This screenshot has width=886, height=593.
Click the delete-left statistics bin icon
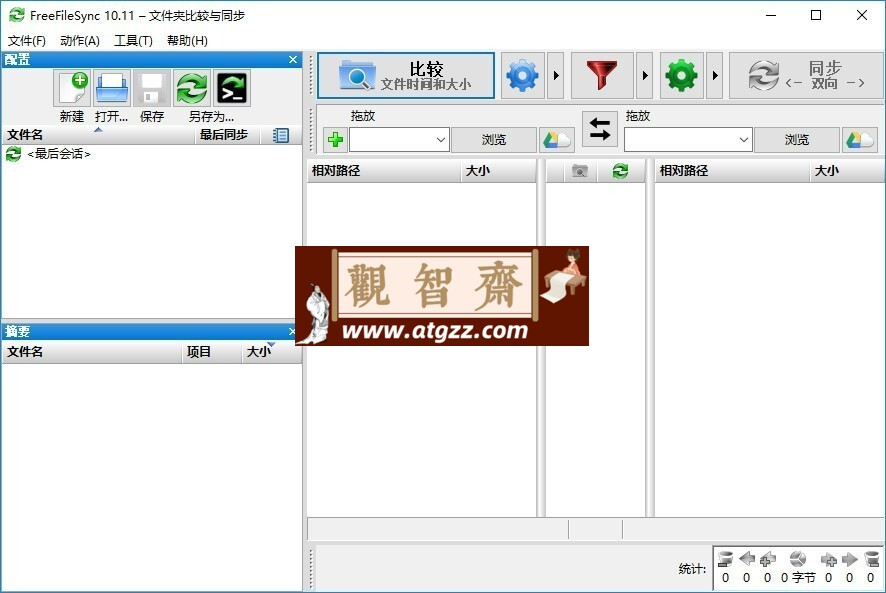coord(726,559)
